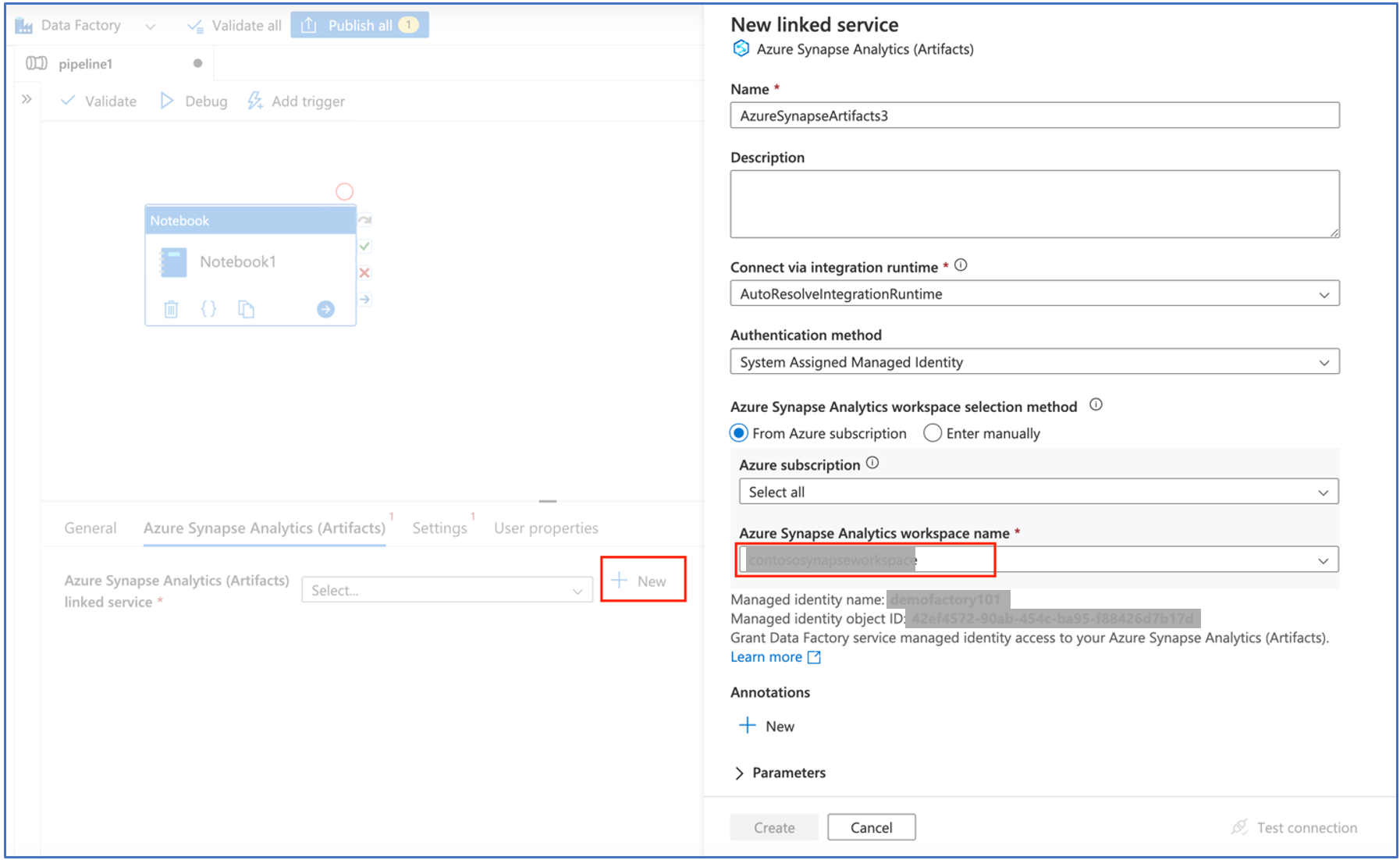1400x860 pixels.
Task: Click the Create button
Action: (x=774, y=828)
